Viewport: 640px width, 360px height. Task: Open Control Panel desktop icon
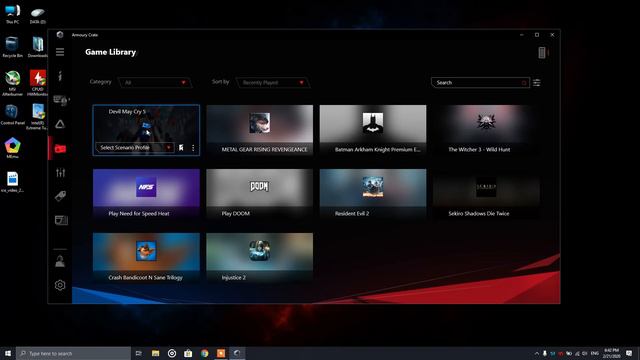tap(13, 114)
